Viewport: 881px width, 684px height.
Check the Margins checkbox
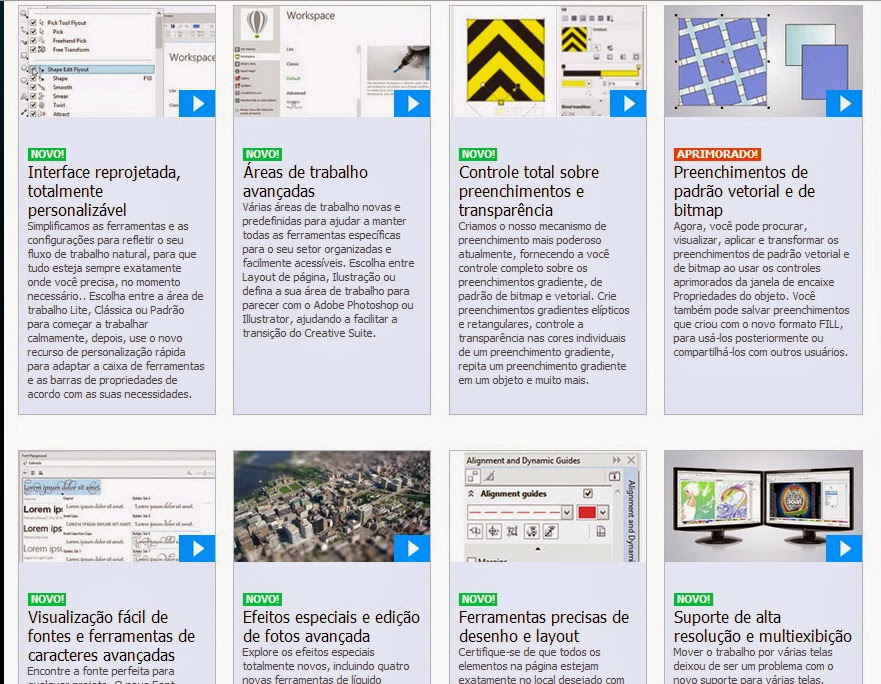click(472, 559)
